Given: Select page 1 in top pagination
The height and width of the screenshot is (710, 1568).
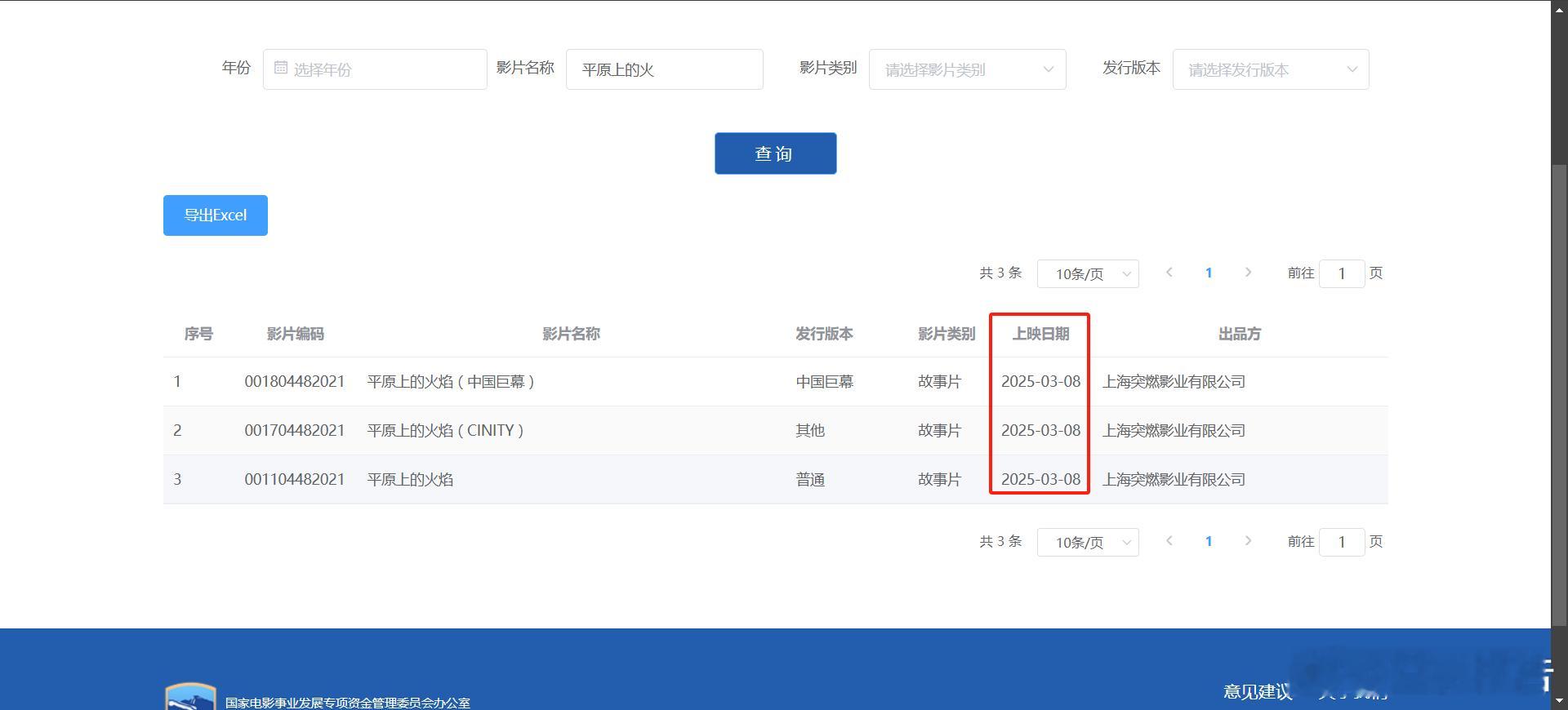Looking at the screenshot, I should pos(1209,273).
